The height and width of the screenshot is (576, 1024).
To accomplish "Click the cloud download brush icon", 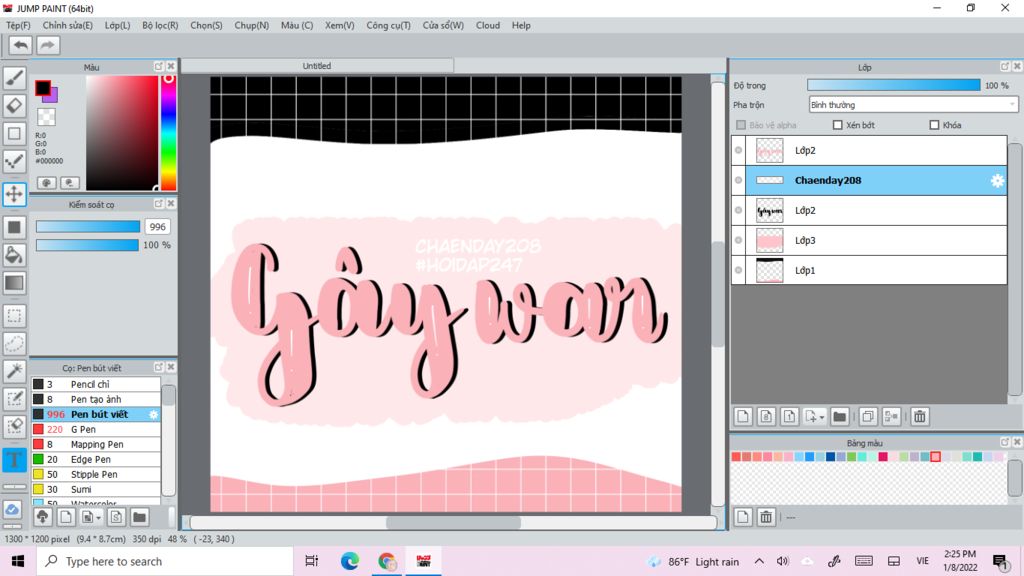I will pos(42,517).
